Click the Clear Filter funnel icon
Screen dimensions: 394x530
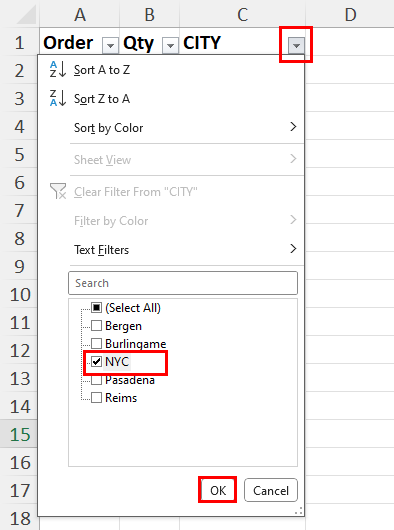click(x=58, y=191)
